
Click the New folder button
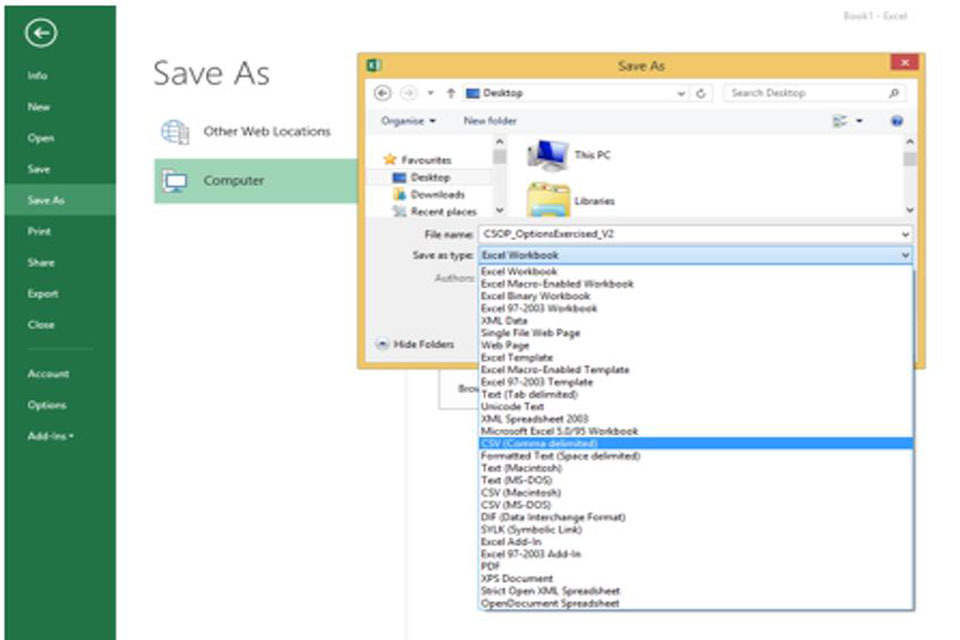point(490,121)
